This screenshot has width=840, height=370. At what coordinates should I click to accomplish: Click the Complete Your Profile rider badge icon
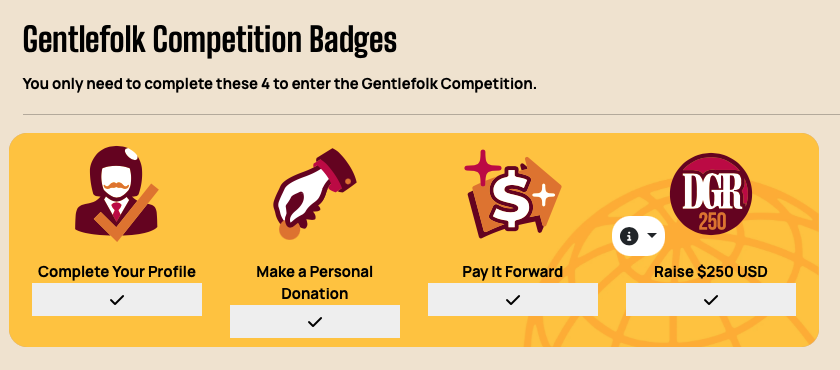click(x=117, y=193)
